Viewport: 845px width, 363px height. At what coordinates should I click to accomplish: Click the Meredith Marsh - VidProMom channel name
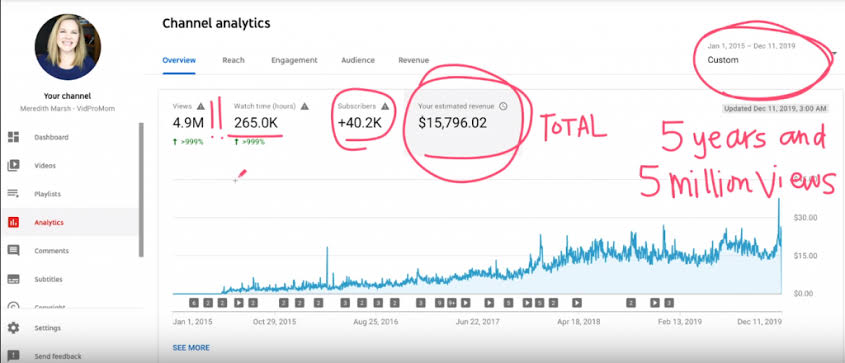67,108
